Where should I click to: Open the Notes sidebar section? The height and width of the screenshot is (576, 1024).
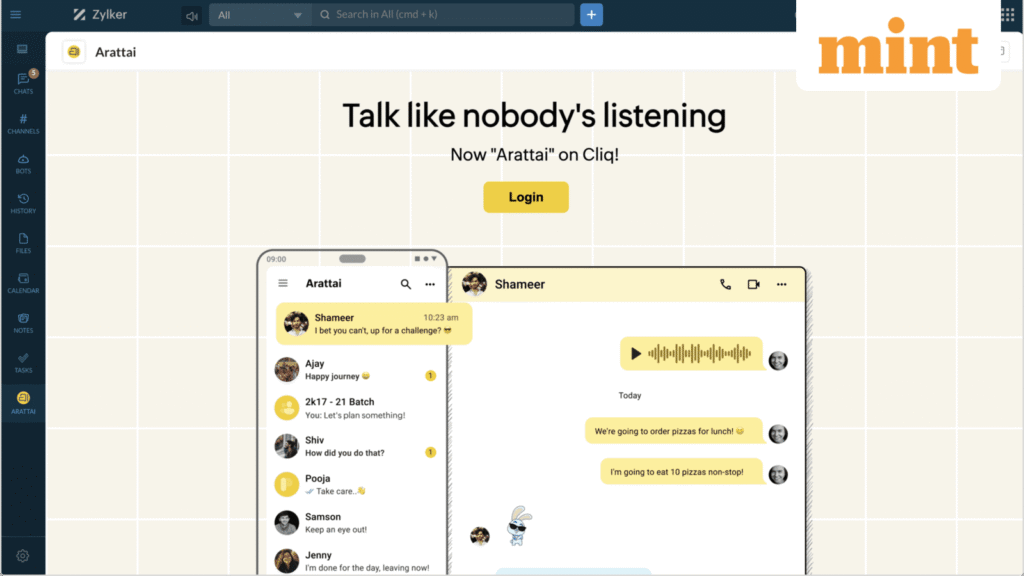pyautogui.click(x=24, y=323)
